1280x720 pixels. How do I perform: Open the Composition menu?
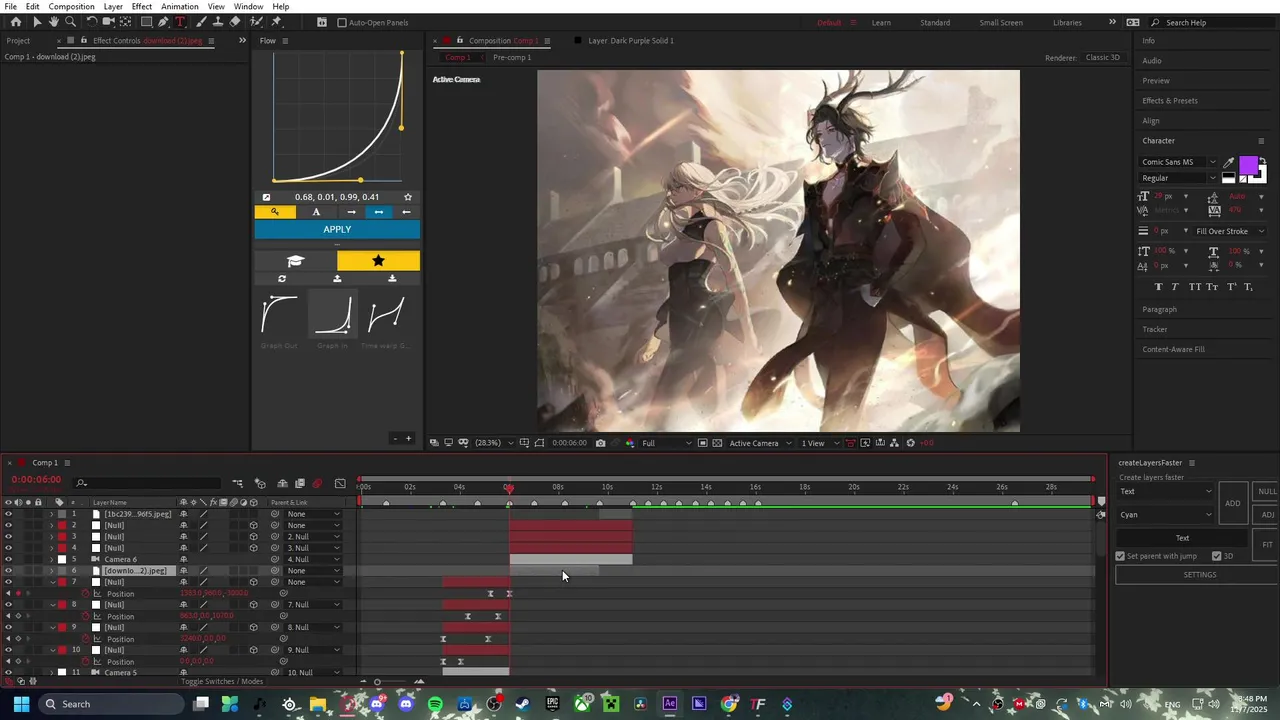[x=72, y=6]
